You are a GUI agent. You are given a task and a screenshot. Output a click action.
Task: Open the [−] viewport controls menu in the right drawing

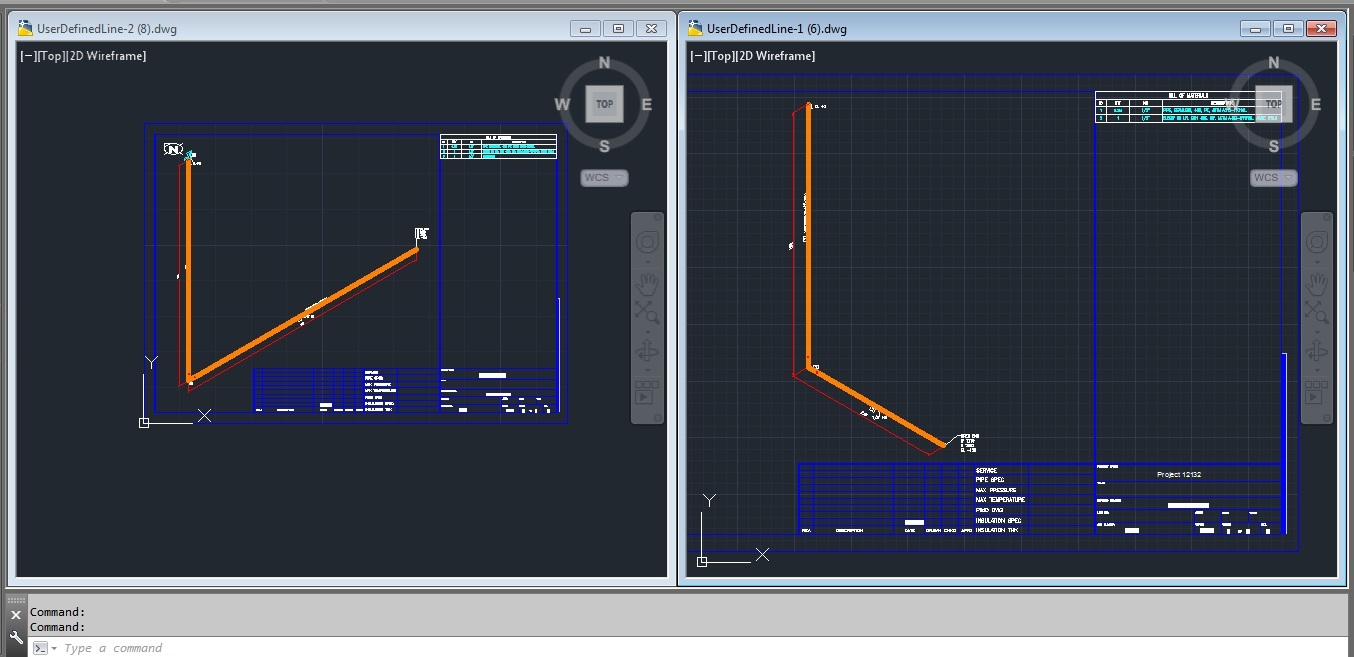(698, 56)
